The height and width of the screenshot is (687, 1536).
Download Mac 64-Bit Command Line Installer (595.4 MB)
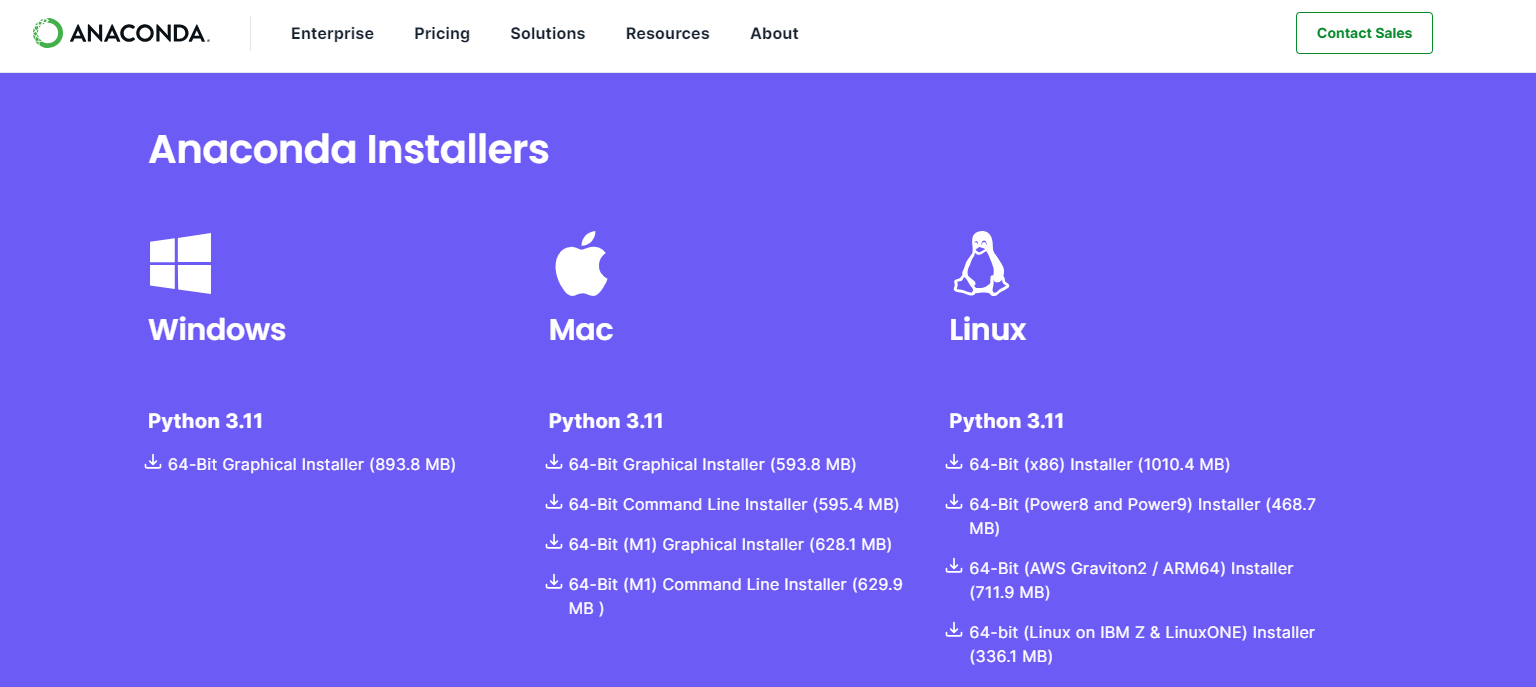point(734,504)
